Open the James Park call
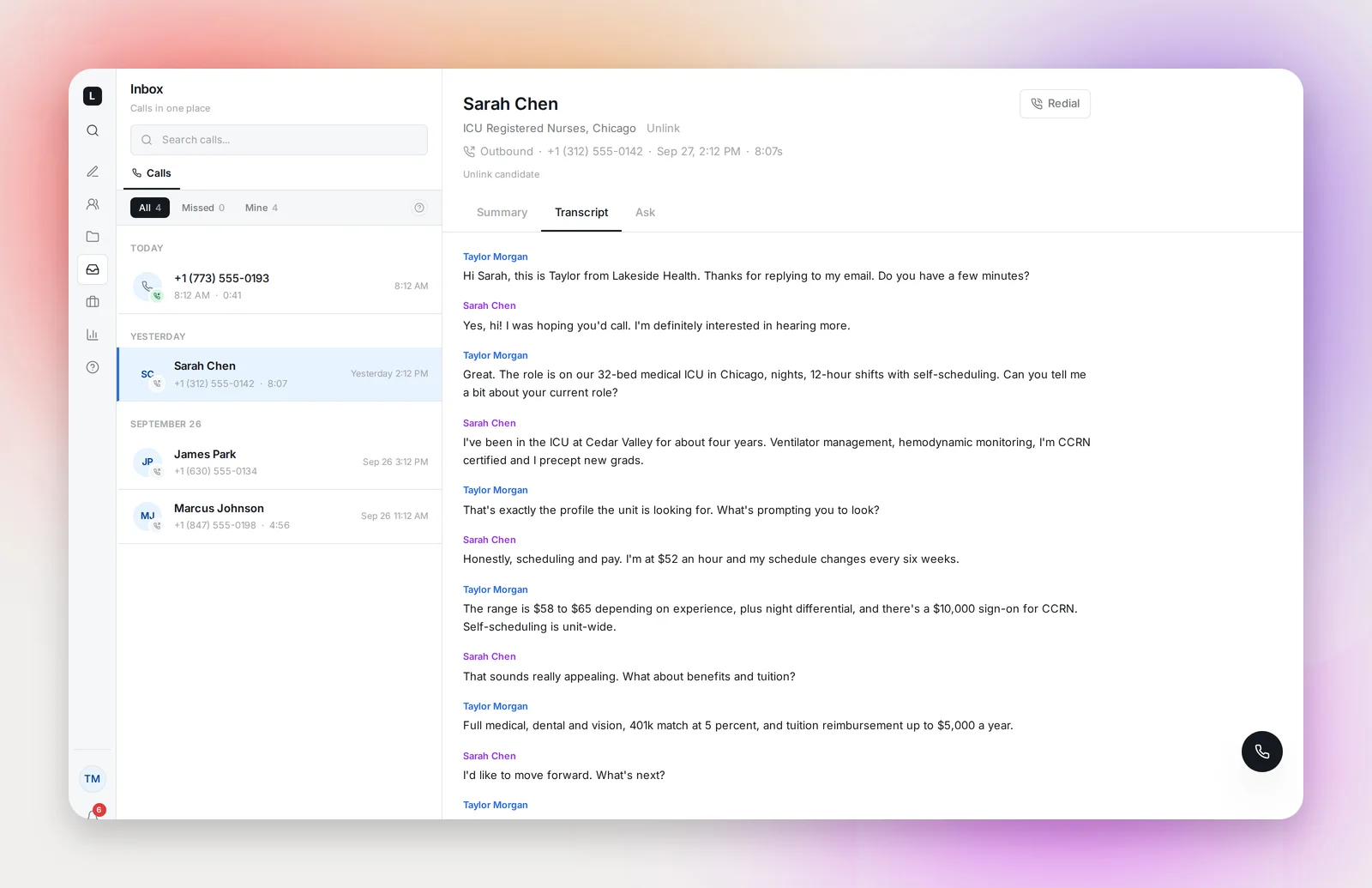The width and height of the screenshot is (1372, 888). pos(280,462)
